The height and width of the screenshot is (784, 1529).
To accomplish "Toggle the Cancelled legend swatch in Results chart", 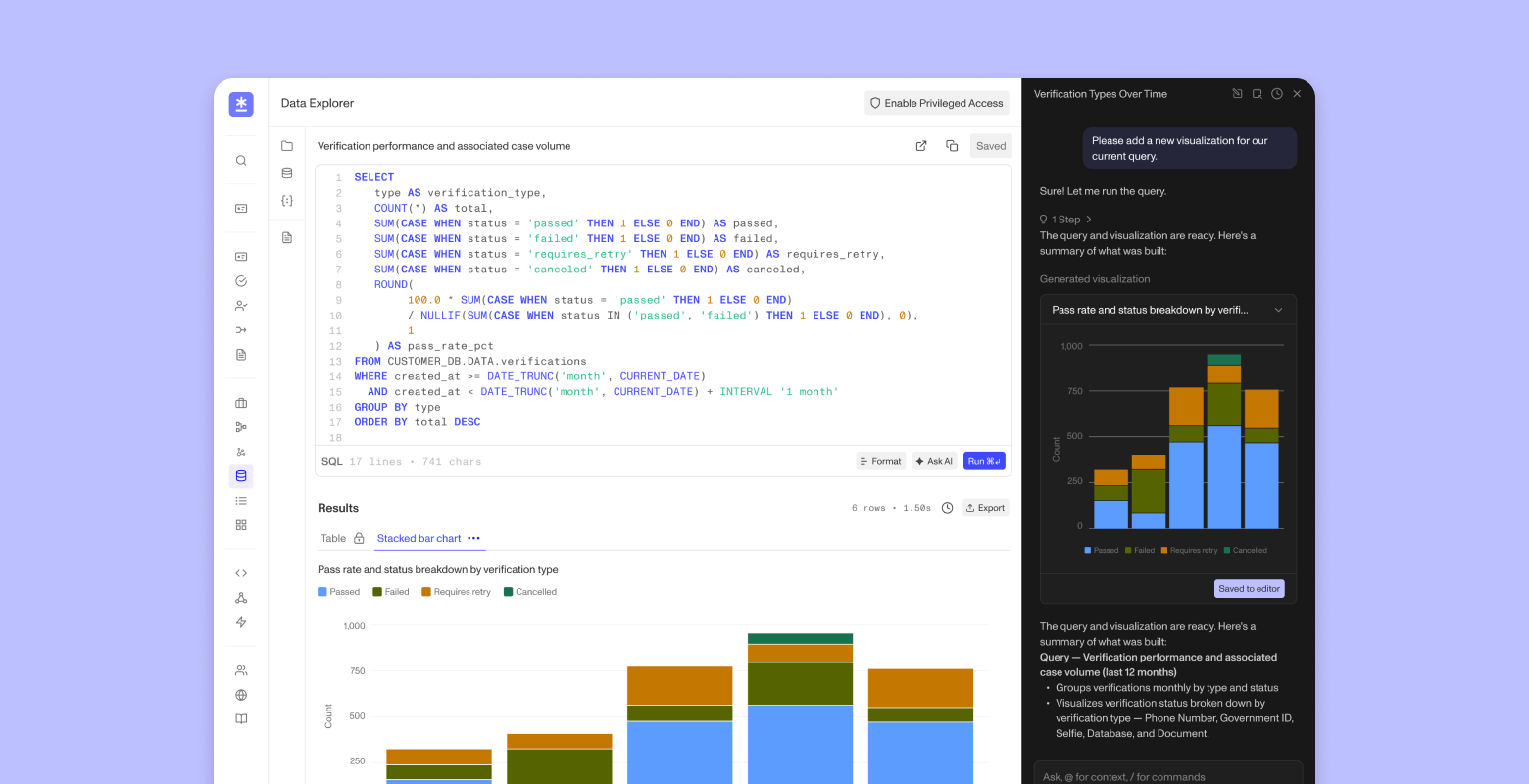I will [x=508, y=592].
